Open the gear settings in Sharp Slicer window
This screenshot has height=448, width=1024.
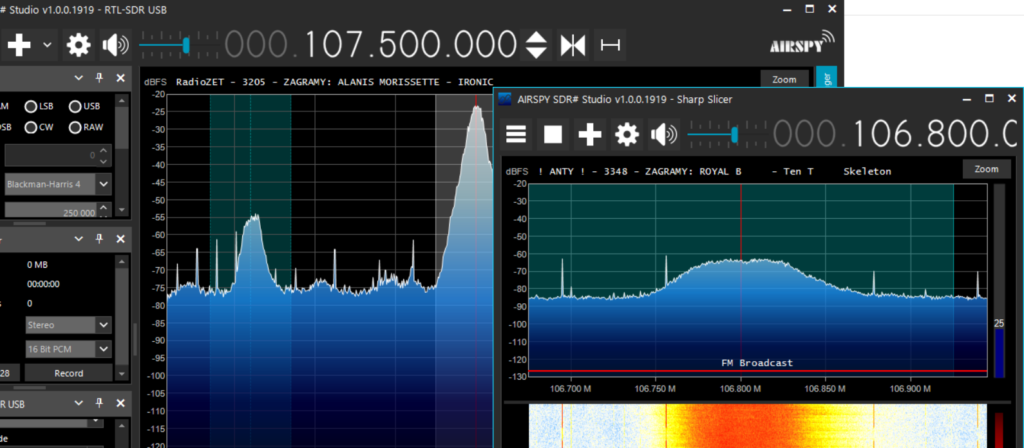626,135
